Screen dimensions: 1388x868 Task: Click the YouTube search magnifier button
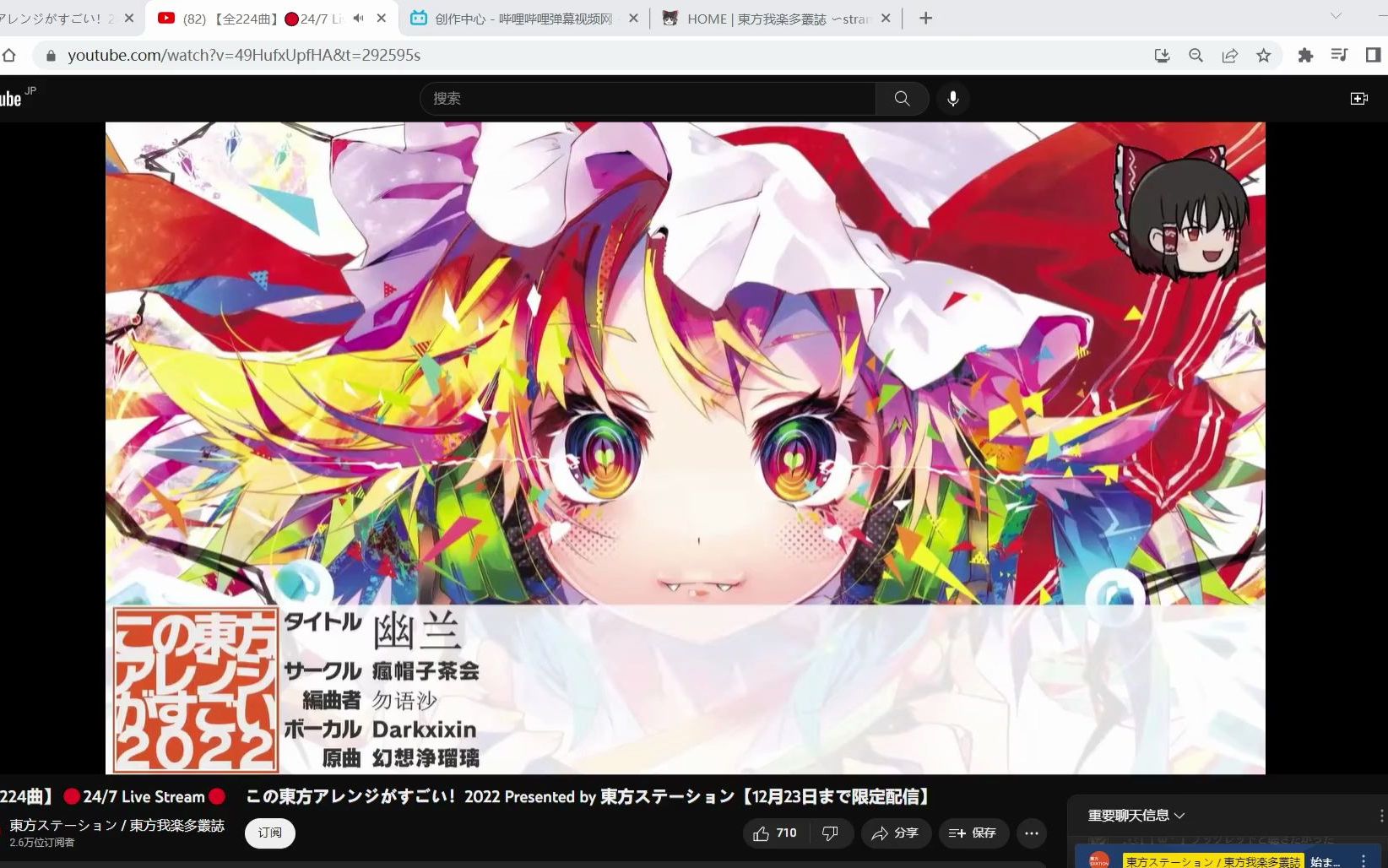pyautogui.click(x=902, y=98)
